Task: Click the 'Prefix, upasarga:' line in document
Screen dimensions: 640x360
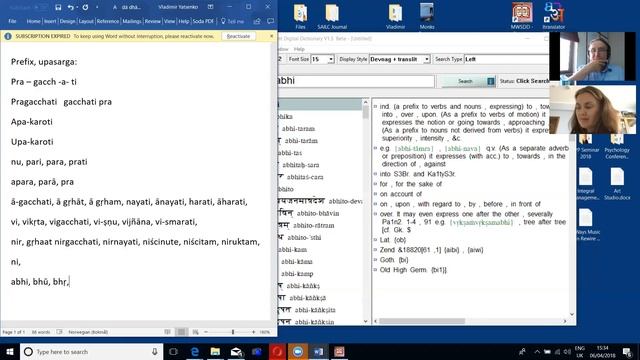Action: point(44,62)
